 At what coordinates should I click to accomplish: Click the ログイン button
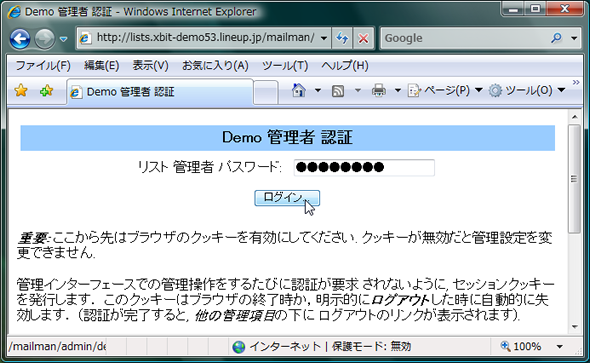tap(287, 198)
